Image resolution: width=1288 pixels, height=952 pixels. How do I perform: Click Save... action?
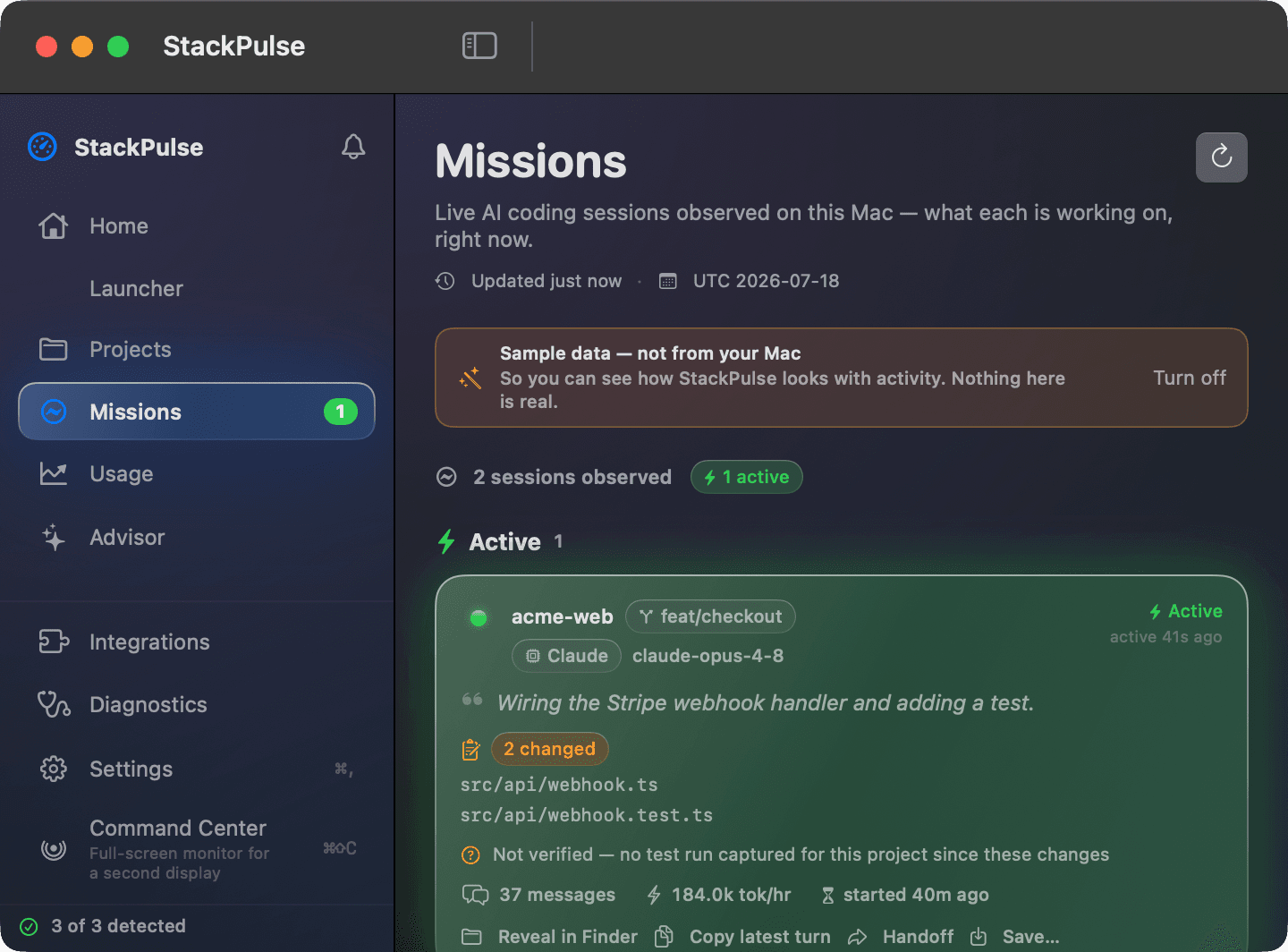click(x=1030, y=937)
